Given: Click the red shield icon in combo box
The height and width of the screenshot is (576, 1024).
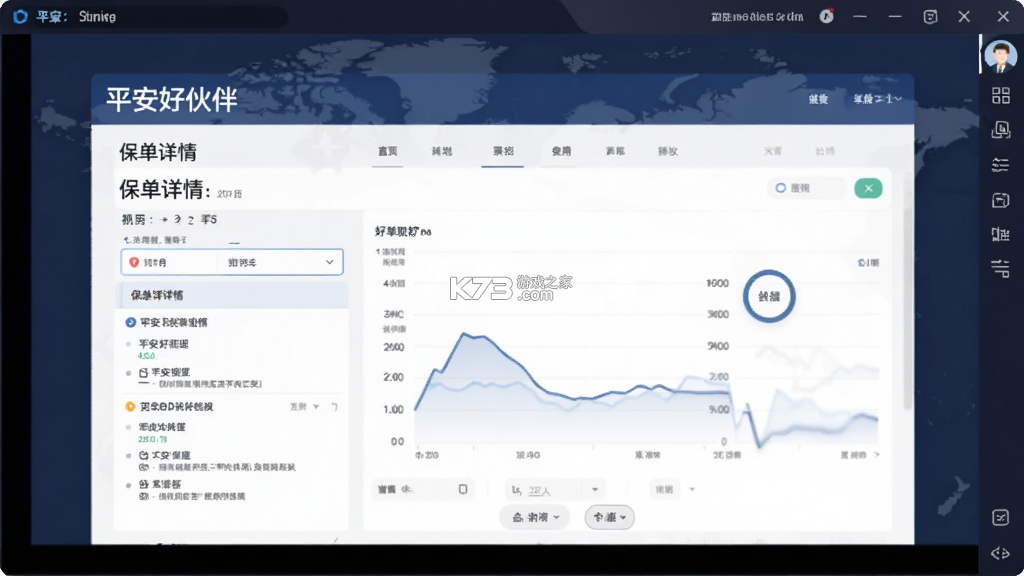Looking at the screenshot, I should click(x=134, y=262).
